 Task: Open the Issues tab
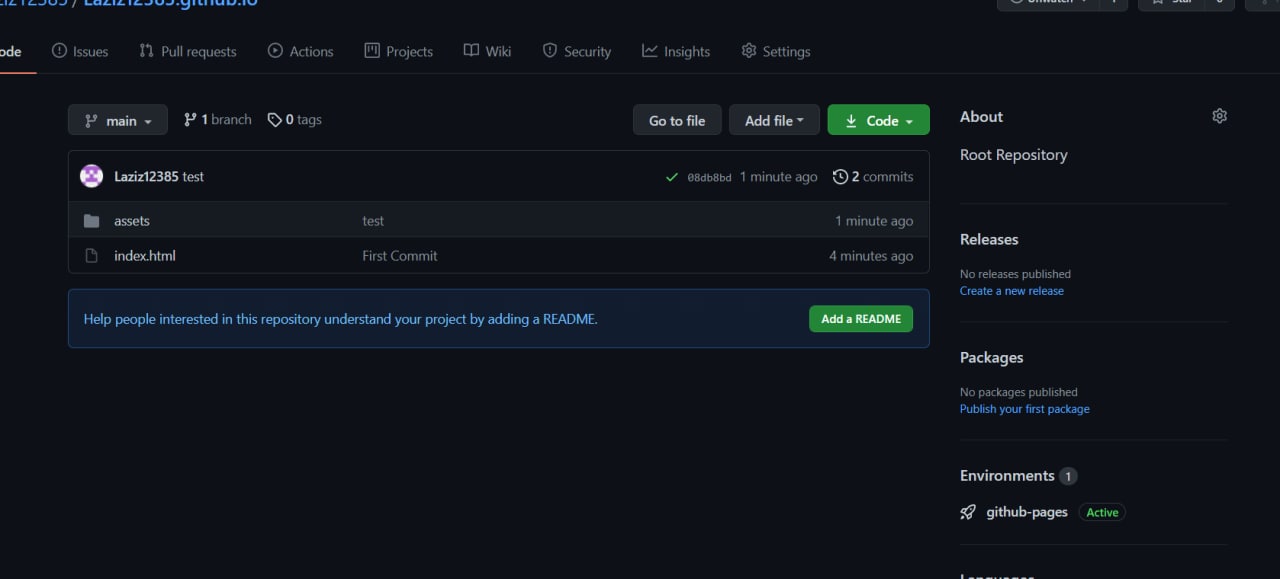(80, 51)
